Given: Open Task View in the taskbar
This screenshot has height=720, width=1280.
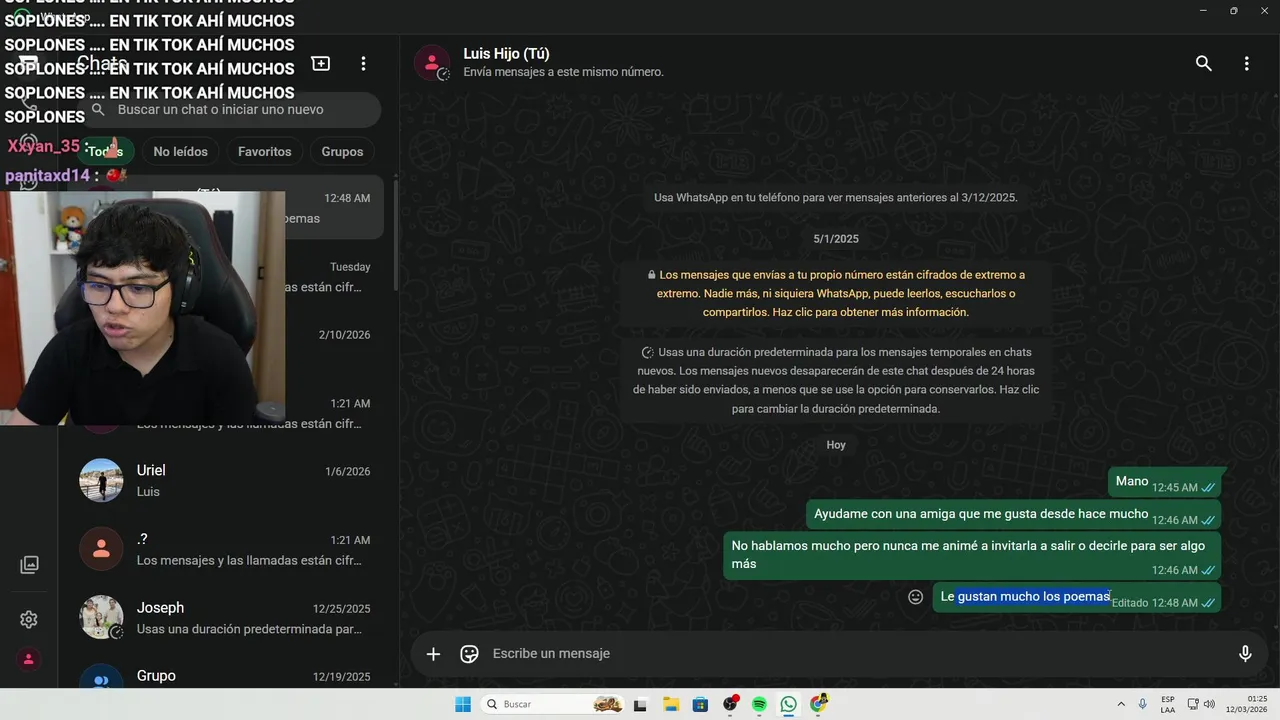Looking at the screenshot, I should tap(641, 704).
